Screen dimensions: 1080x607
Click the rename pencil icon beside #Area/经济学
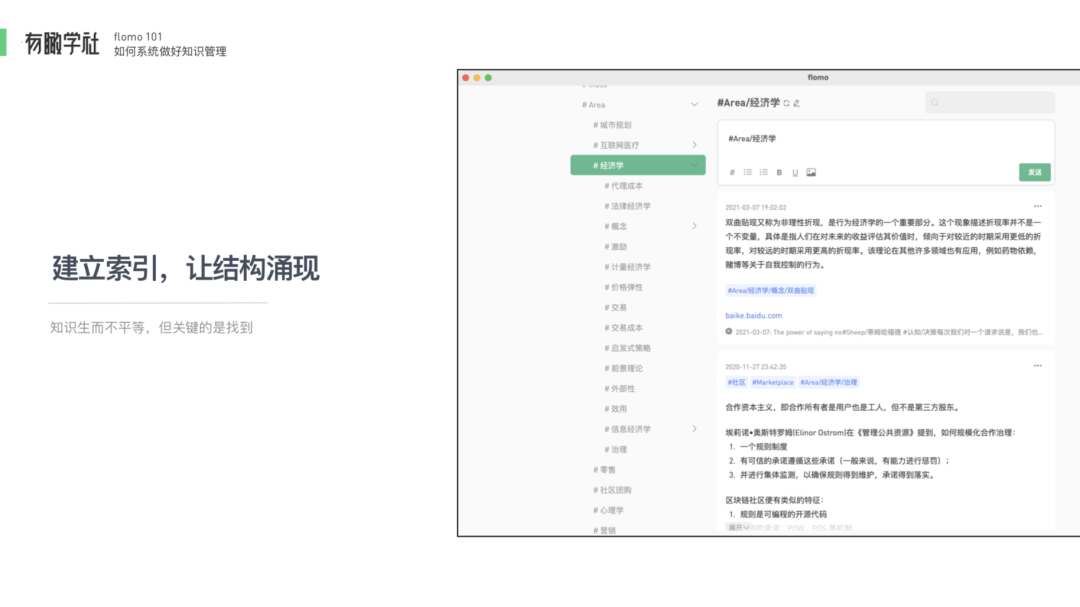click(x=797, y=103)
